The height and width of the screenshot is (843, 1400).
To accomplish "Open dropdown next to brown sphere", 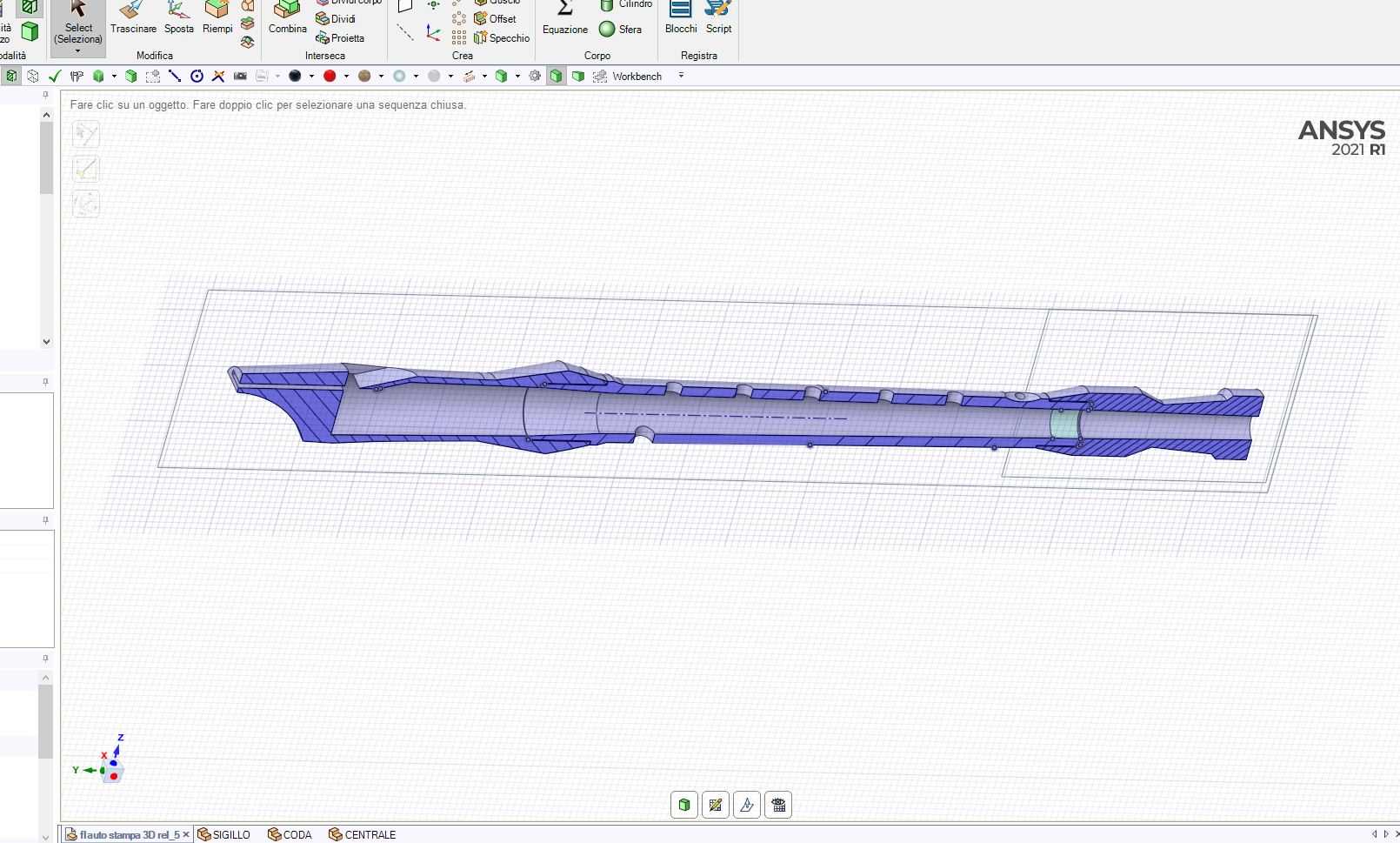I will pyautogui.click(x=381, y=77).
